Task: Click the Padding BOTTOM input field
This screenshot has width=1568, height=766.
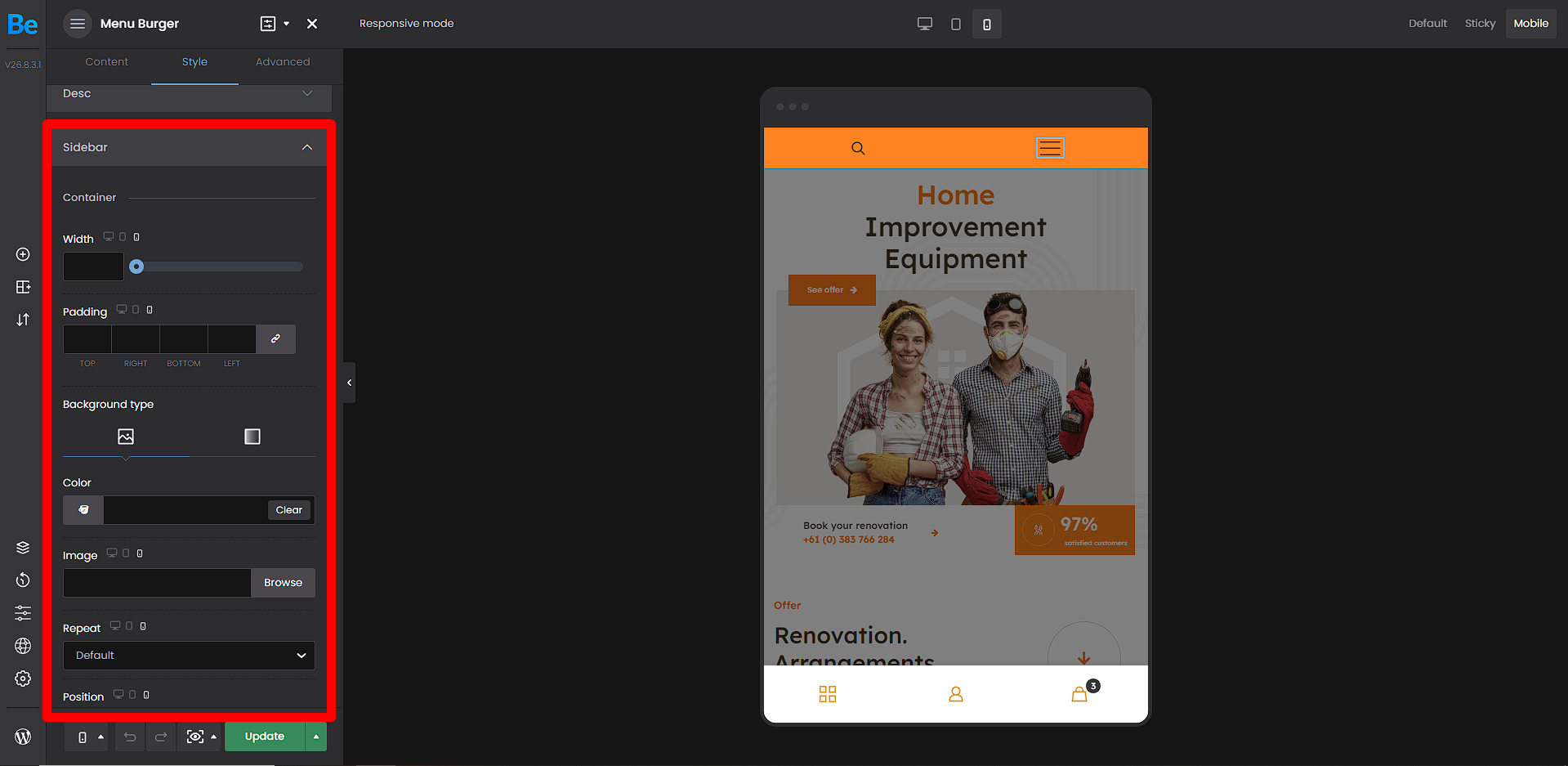Action: 184,339
